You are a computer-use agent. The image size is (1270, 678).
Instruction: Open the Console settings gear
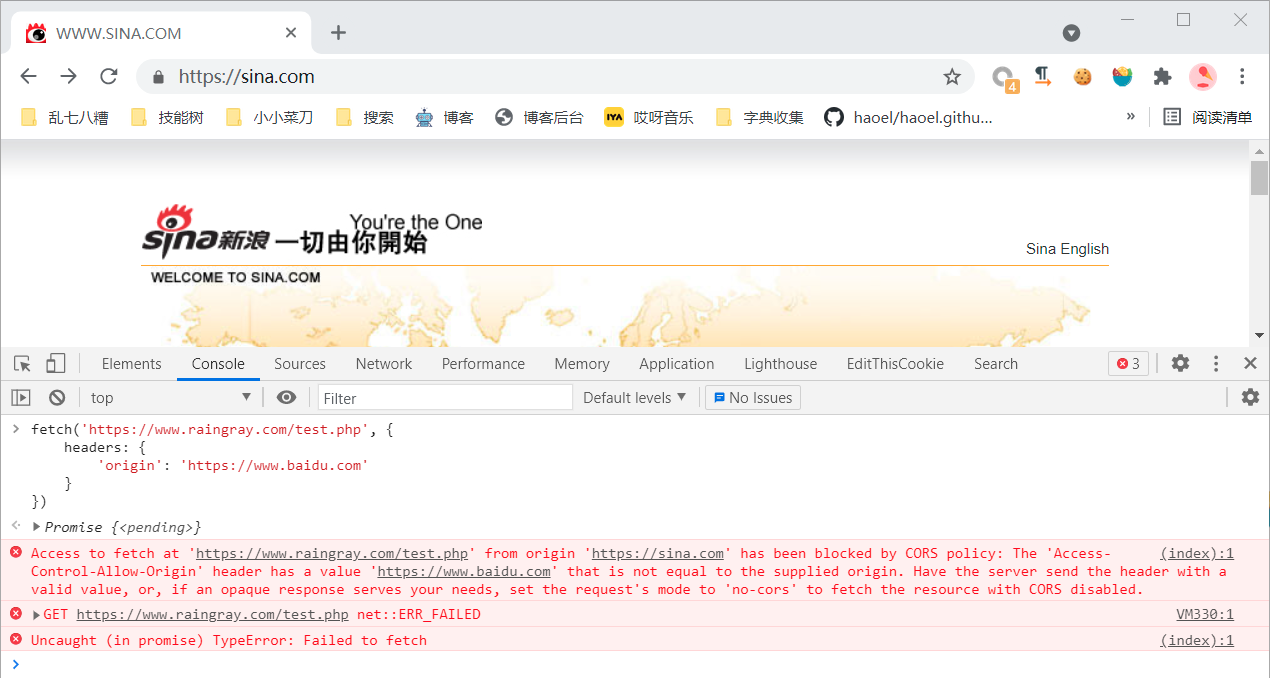coord(1250,397)
